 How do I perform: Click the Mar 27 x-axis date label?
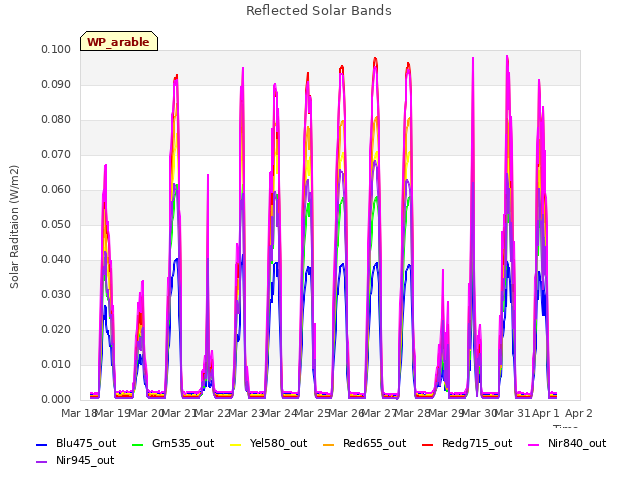pos(380,413)
